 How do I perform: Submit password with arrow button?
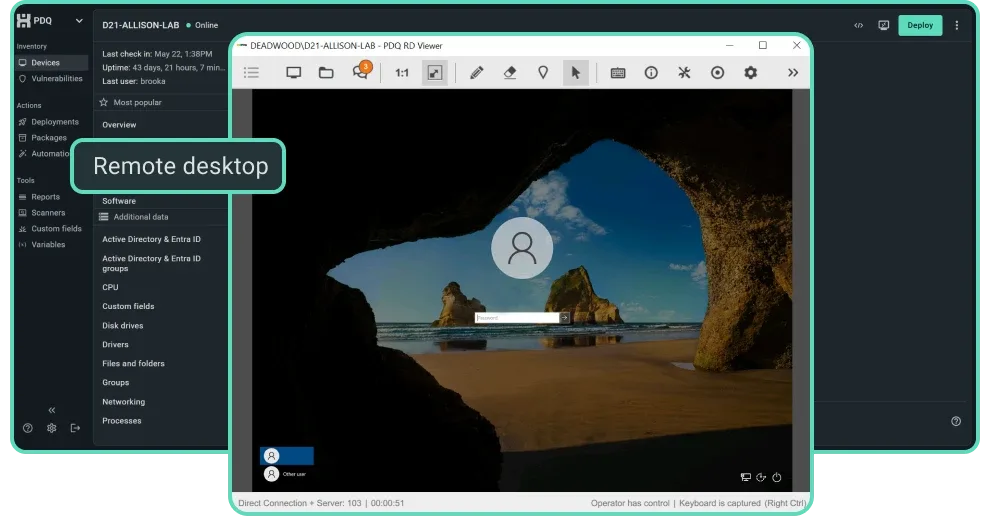pyautogui.click(x=564, y=318)
